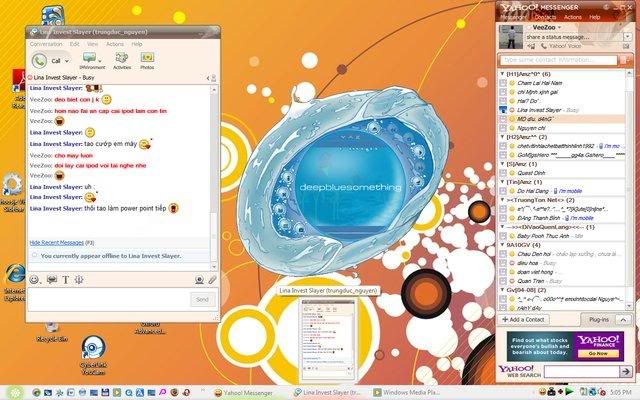Collapse the TruongTon.Net (2) contact group
Image resolution: width=640 pixels, height=400 pixels.
(502, 200)
